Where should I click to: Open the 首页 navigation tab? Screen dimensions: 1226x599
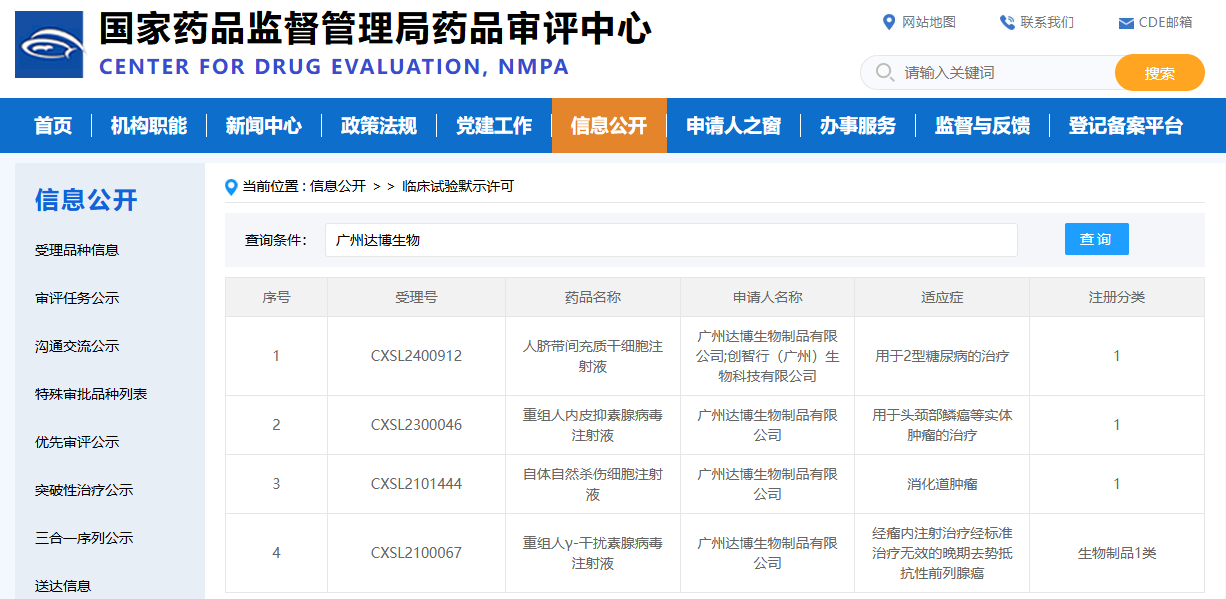(x=53, y=126)
